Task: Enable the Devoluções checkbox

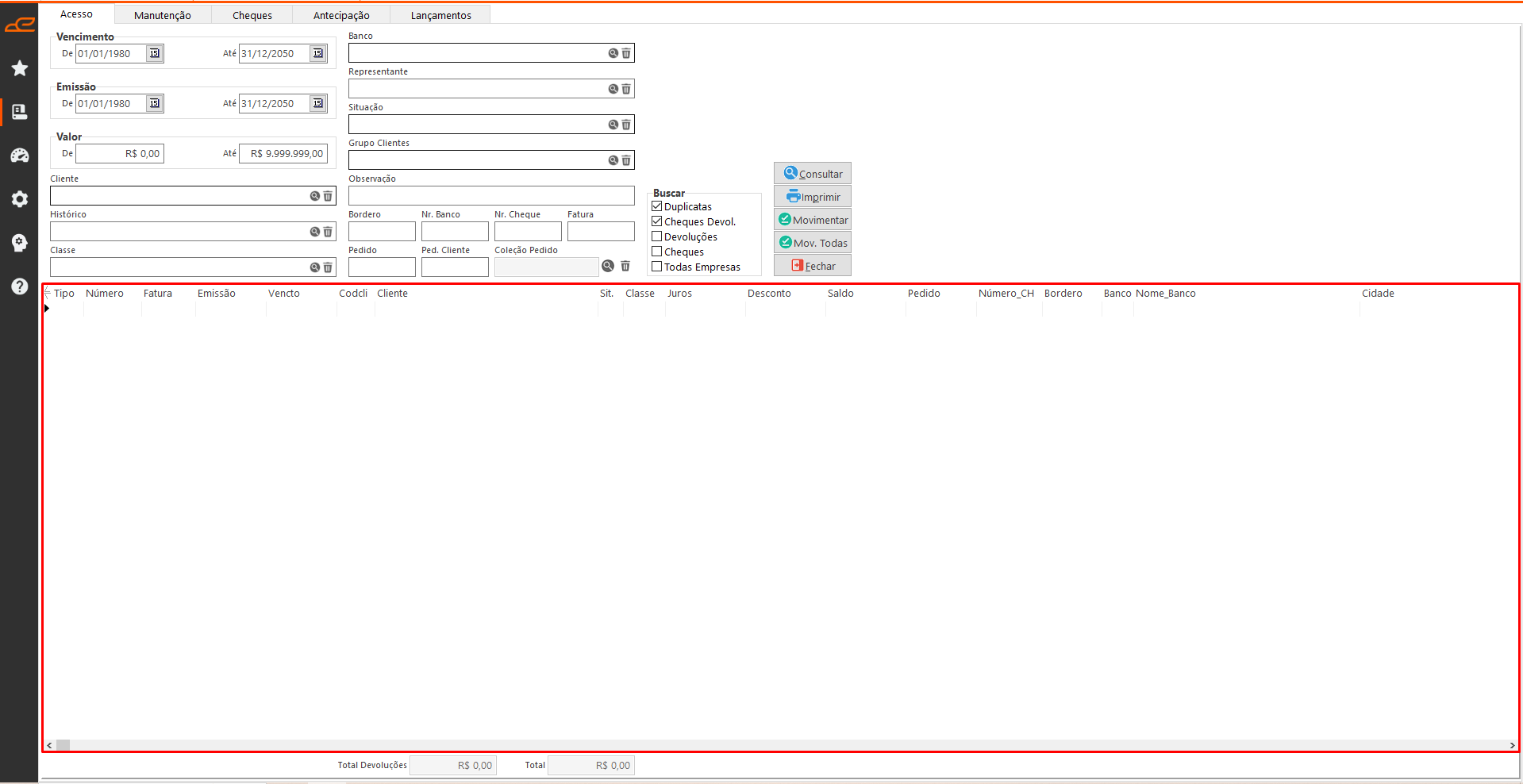Action: [657, 236]
